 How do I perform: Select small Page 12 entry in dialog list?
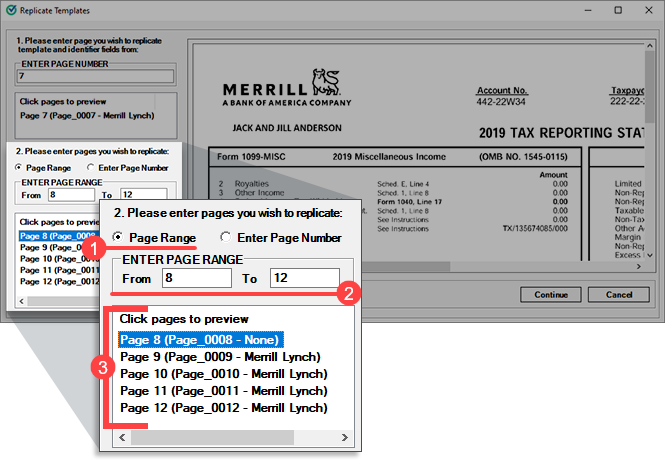tap(59, 282)
